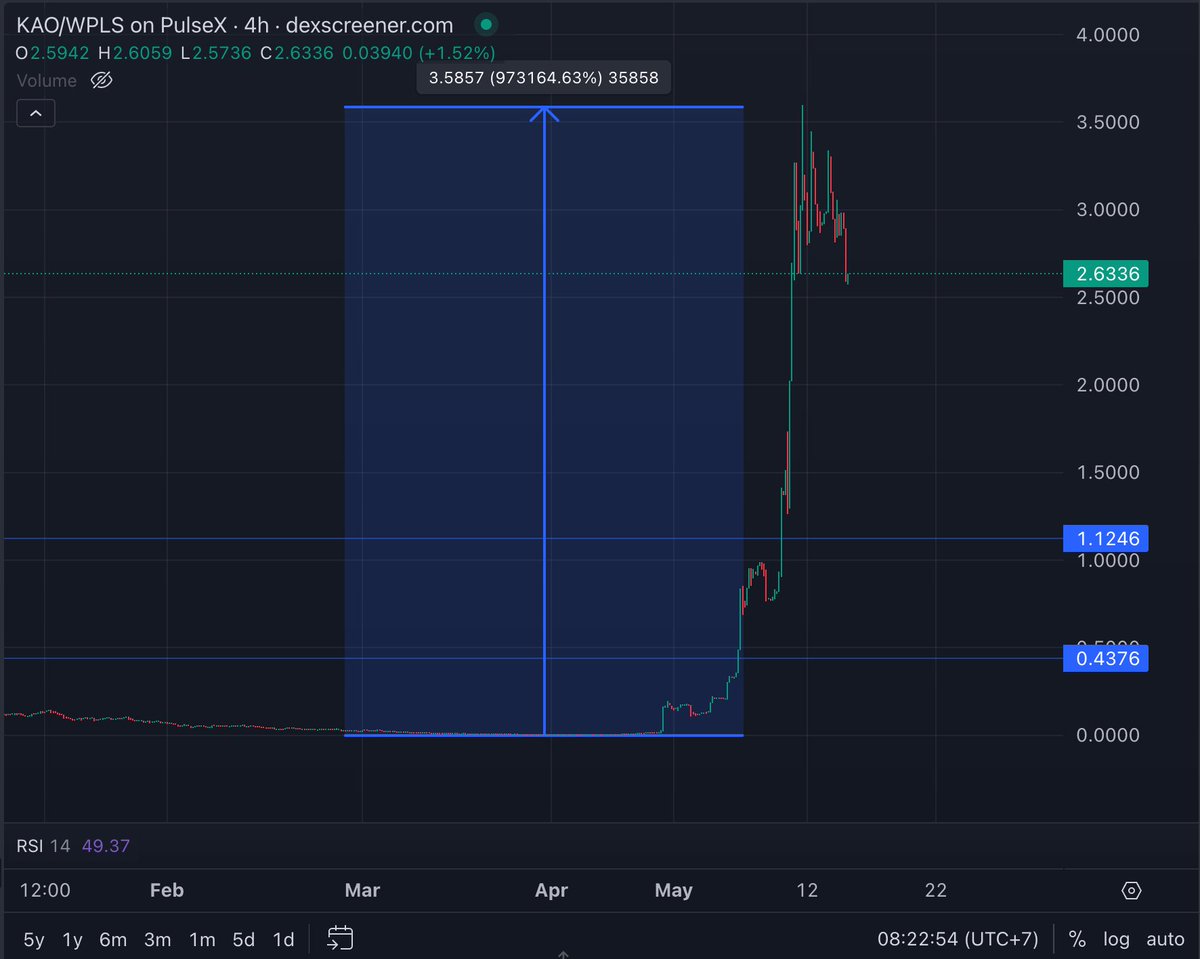The image size is (1200, 959).
Task: Toggle Volume visibility with the eye icon
Action: [x=101, y=80]
